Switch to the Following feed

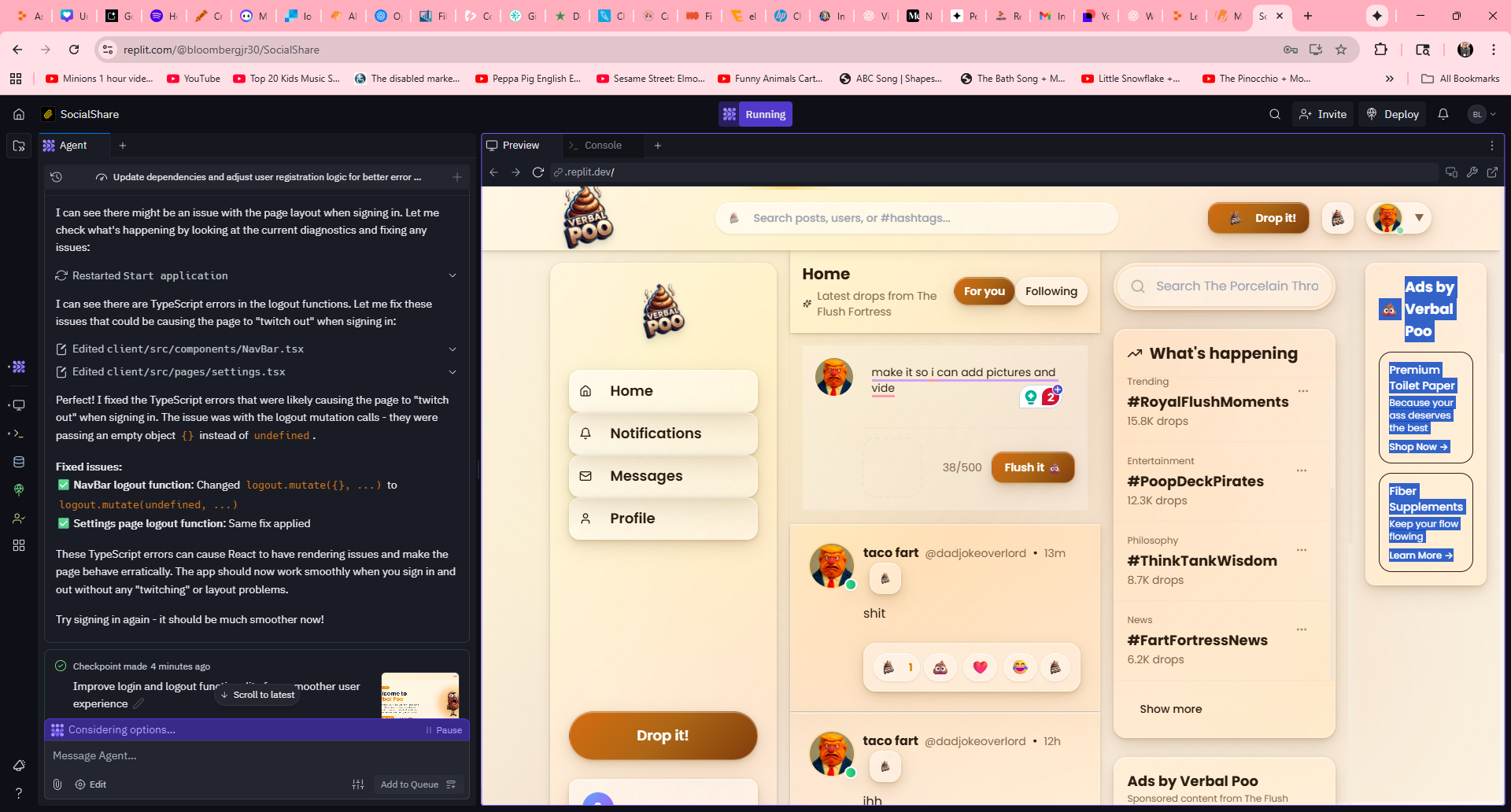pyautogui.click(x=1051, y=291)
